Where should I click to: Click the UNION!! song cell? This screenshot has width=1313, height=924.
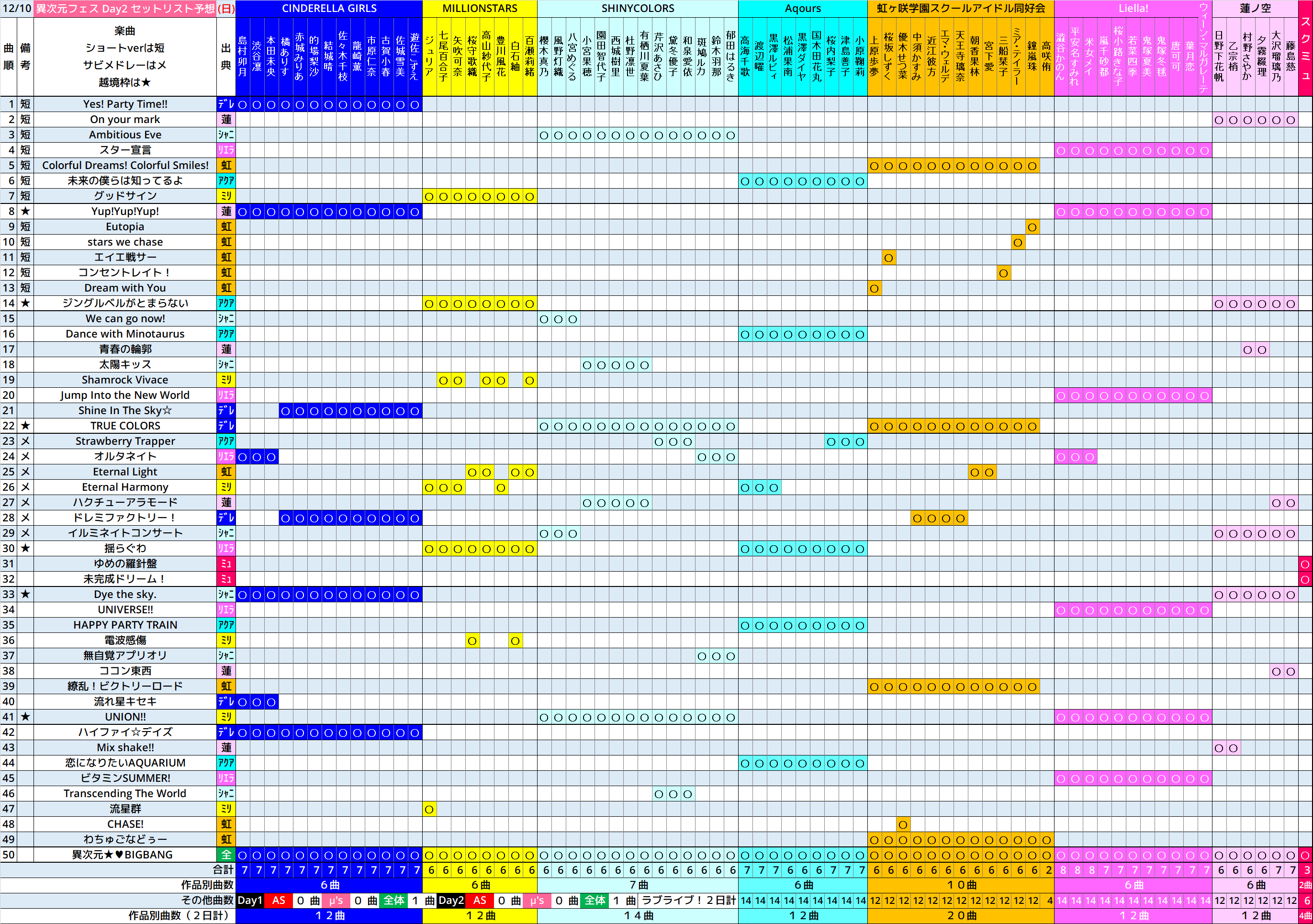click(125, 717)
